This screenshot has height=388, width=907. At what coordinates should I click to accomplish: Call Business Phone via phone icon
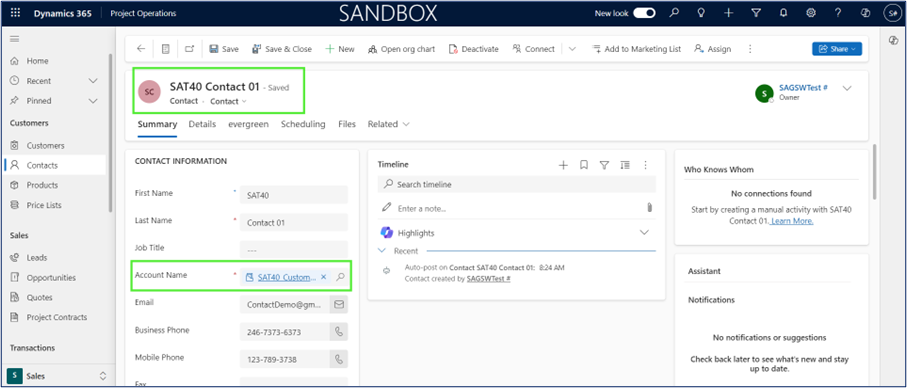pos(339,332)
